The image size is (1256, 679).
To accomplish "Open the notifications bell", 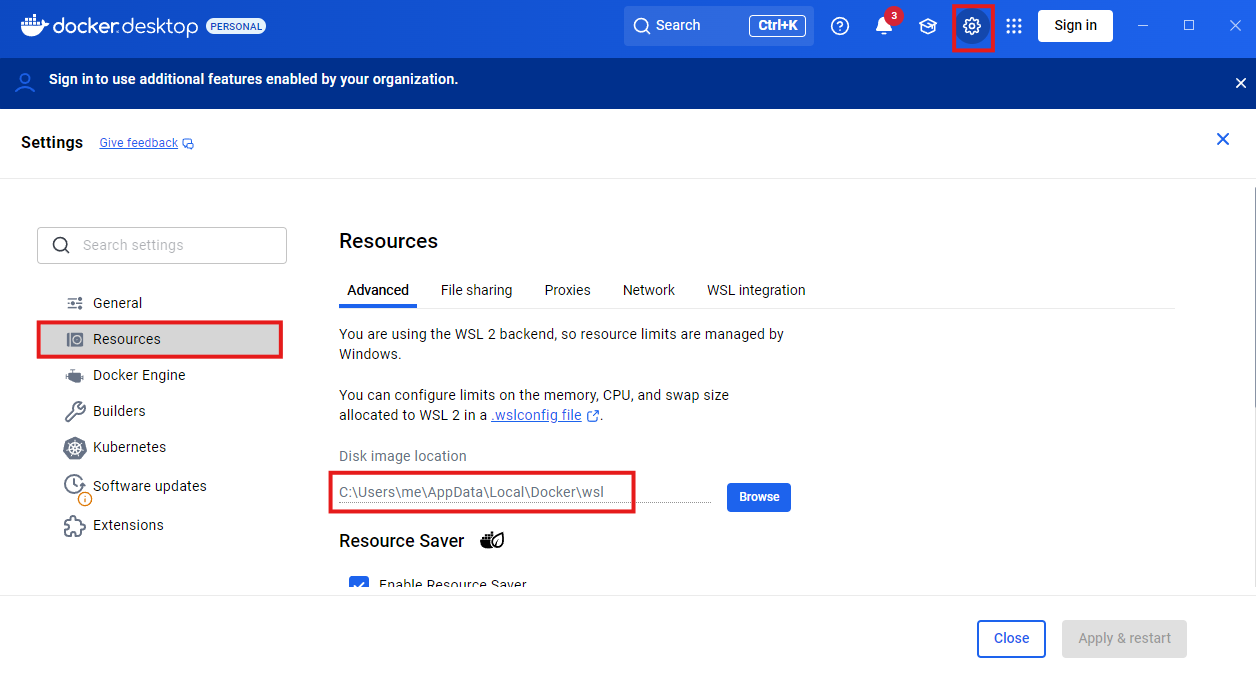I will coord(884,26).
